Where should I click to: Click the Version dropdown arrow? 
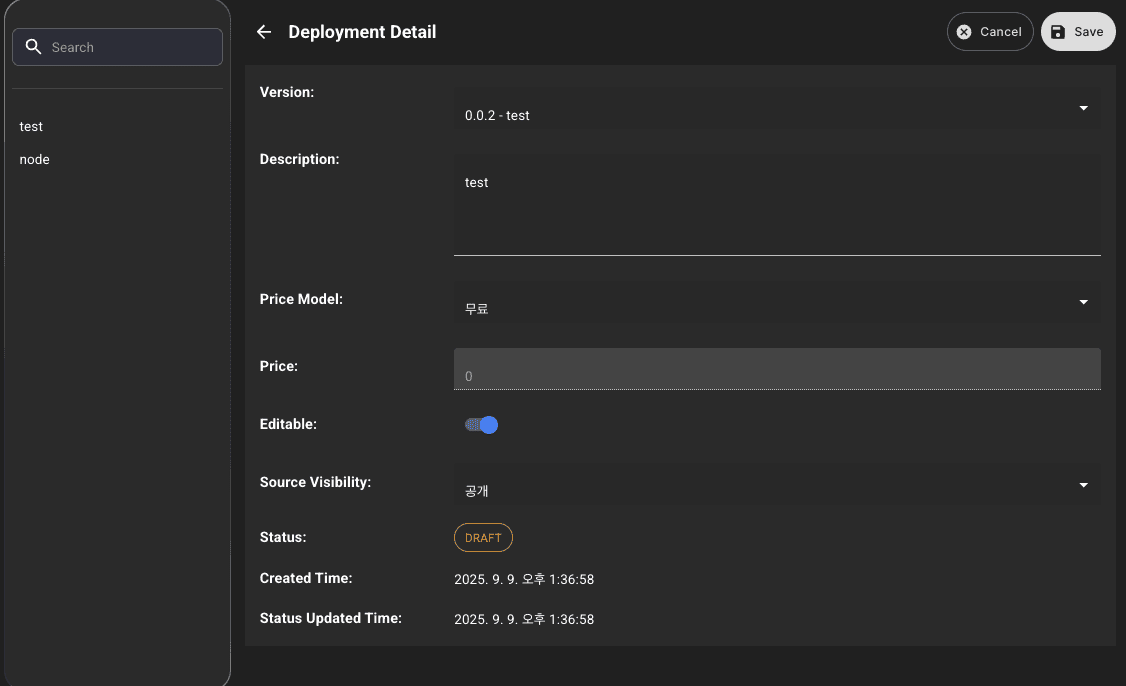1084,108
